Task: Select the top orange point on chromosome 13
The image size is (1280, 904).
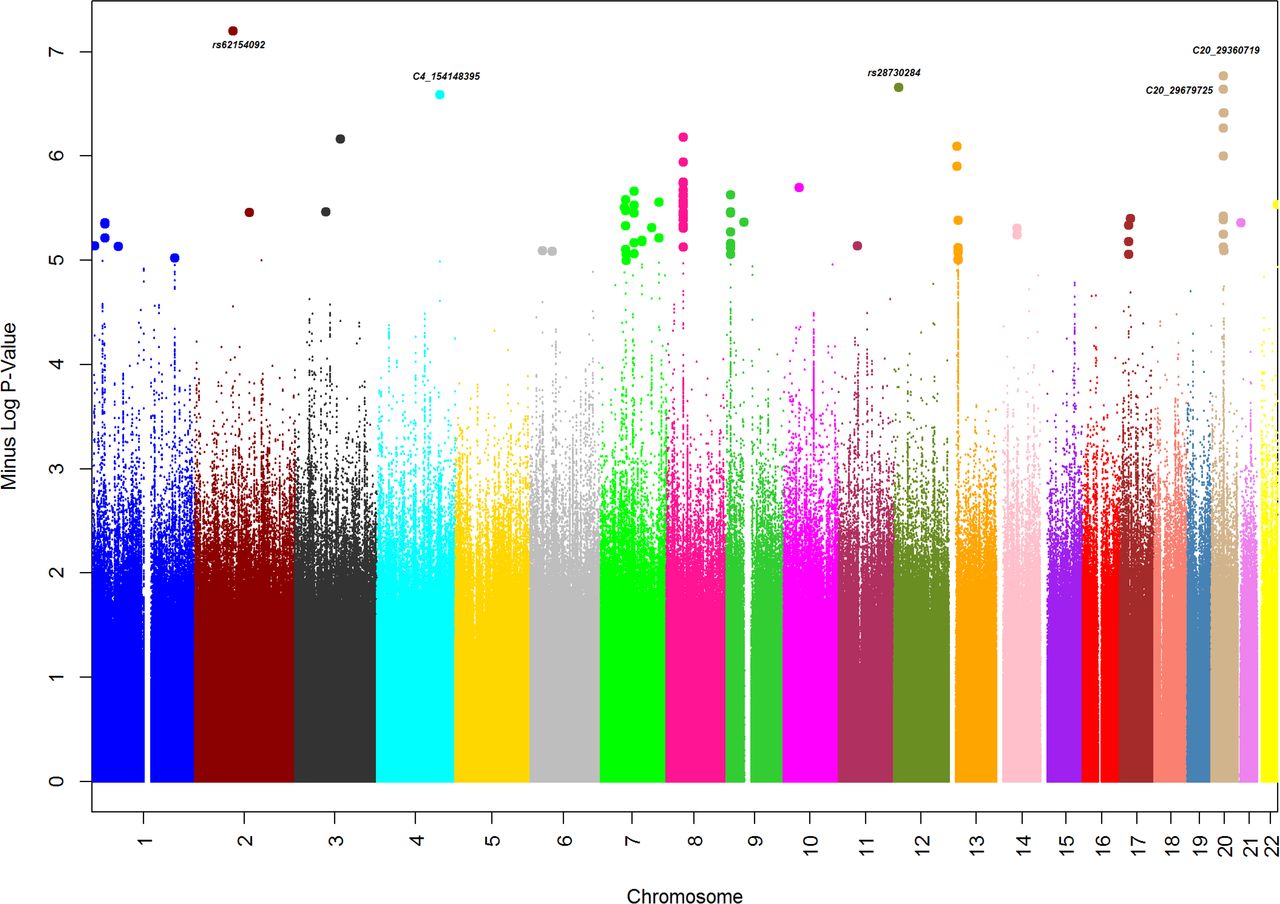Action: [x=957, y=146]
